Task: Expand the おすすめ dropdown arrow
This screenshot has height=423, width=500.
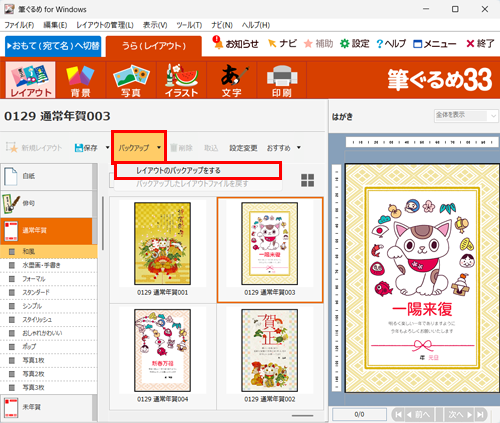Action: point(299,147)
